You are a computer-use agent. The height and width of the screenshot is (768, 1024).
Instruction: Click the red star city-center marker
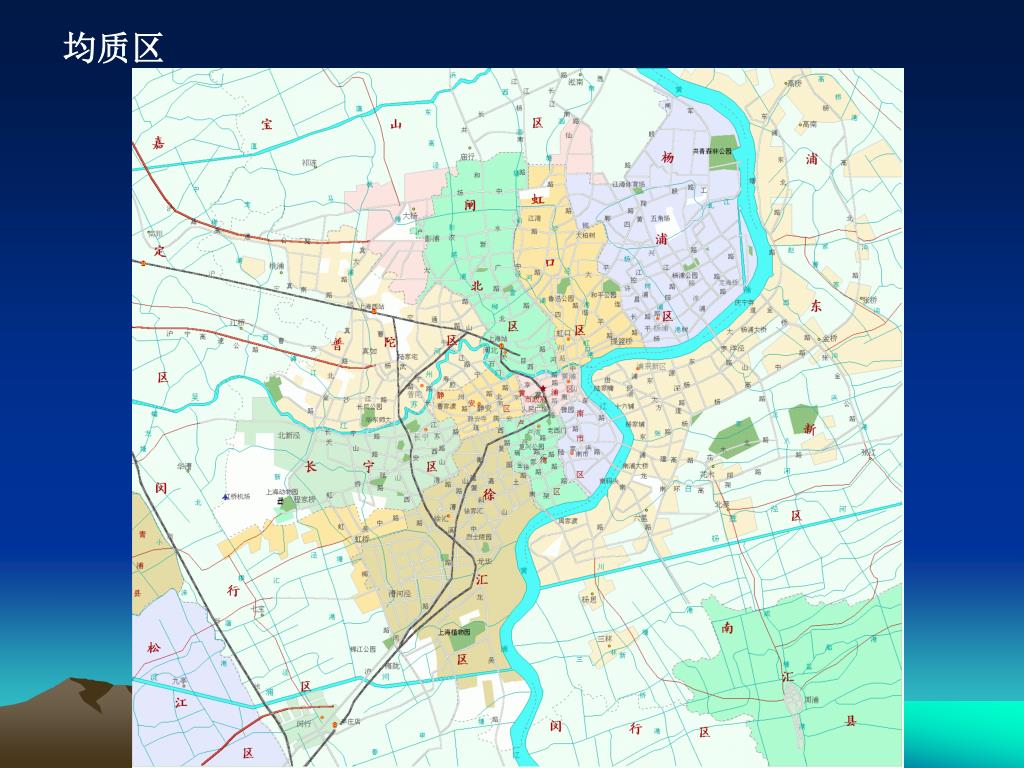click(x=542, y=389)
